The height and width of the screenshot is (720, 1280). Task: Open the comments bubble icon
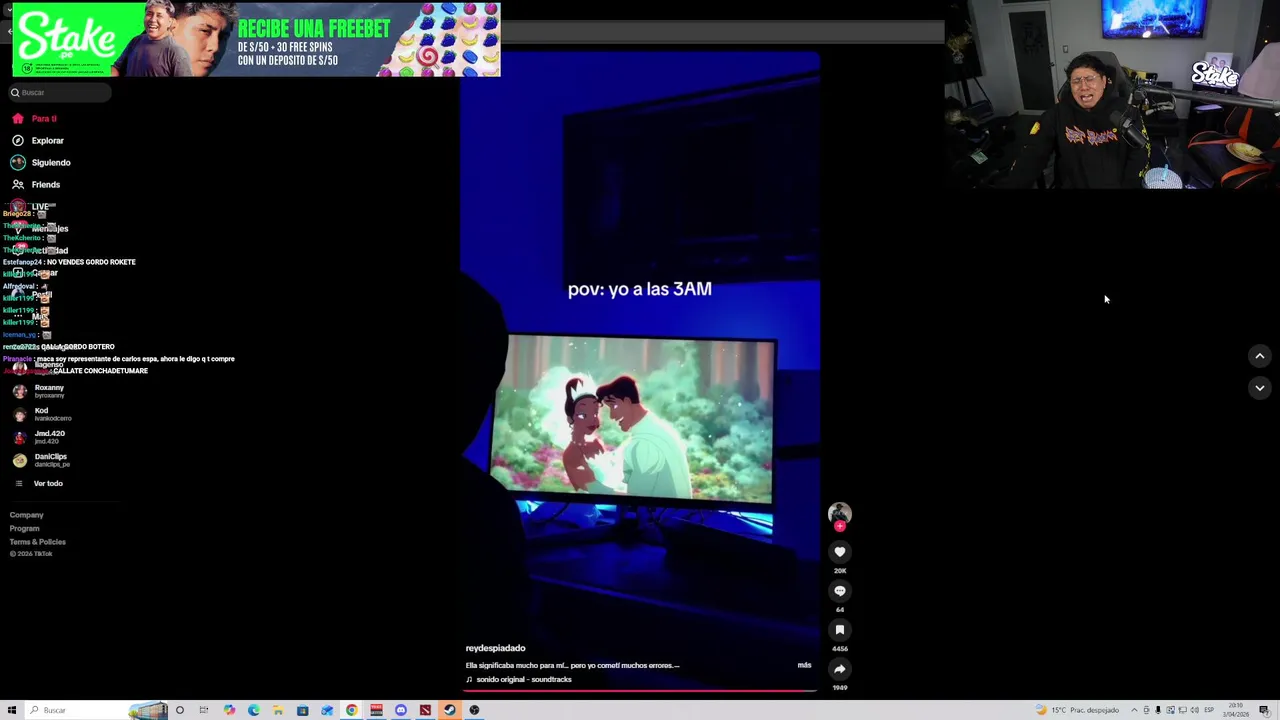point(840,591)
